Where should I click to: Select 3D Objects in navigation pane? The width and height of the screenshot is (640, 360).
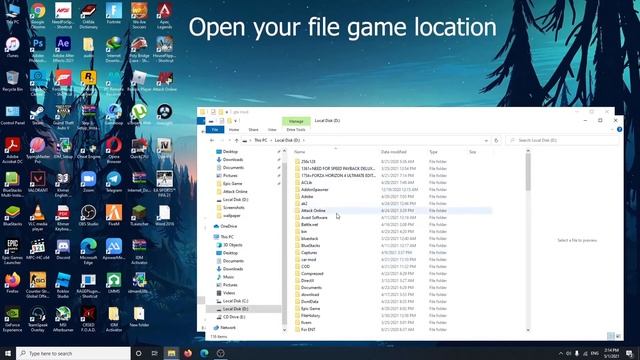(x=233, y=245)
